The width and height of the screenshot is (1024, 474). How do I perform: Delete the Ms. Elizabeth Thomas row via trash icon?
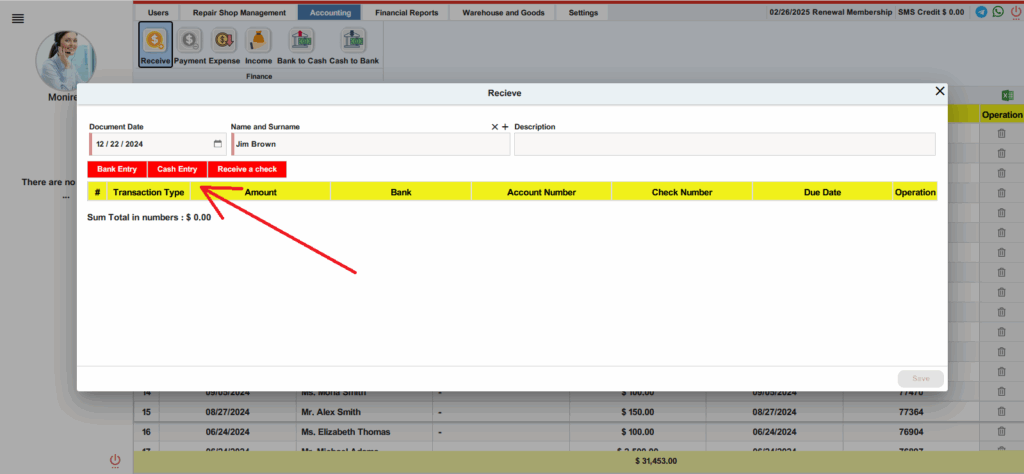point(1001,432)
